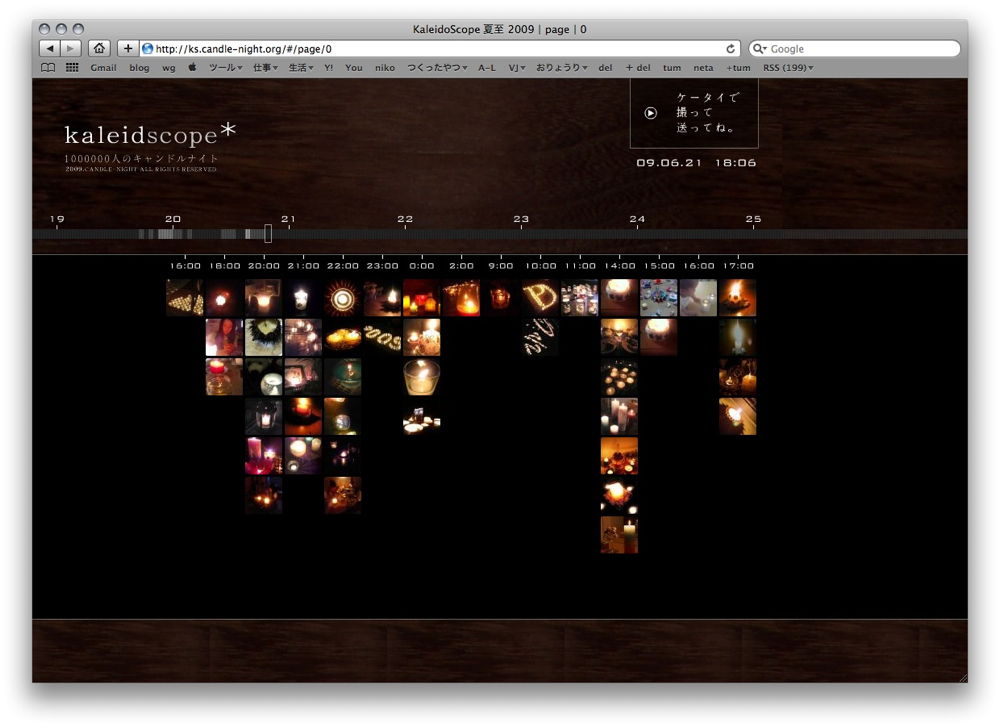This screenshot has height=727, width=1000.
Task: Open the + del bookmark
Action: tap(638, 68)
